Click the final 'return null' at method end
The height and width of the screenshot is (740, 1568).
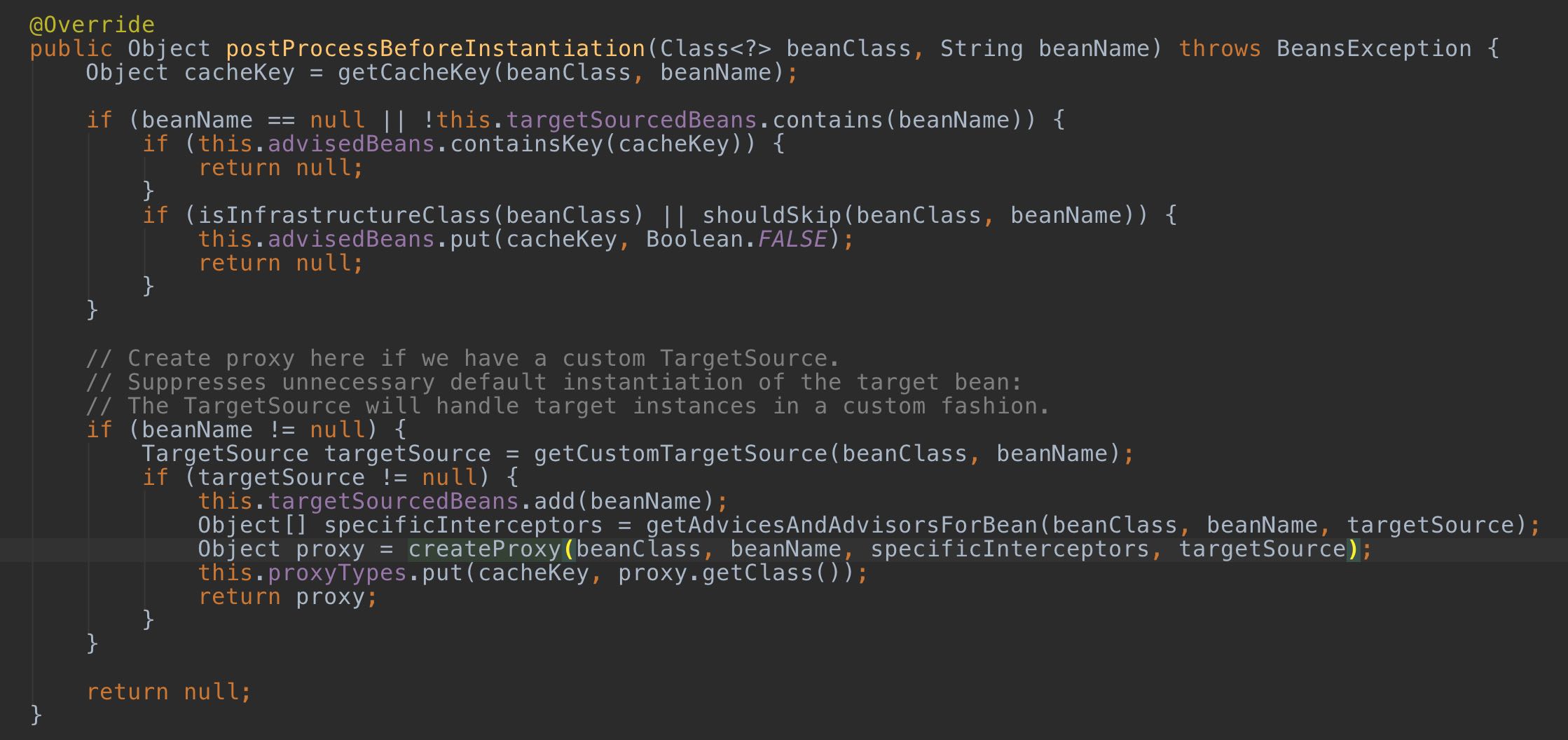pyautogui.click(x=168, y=692)
